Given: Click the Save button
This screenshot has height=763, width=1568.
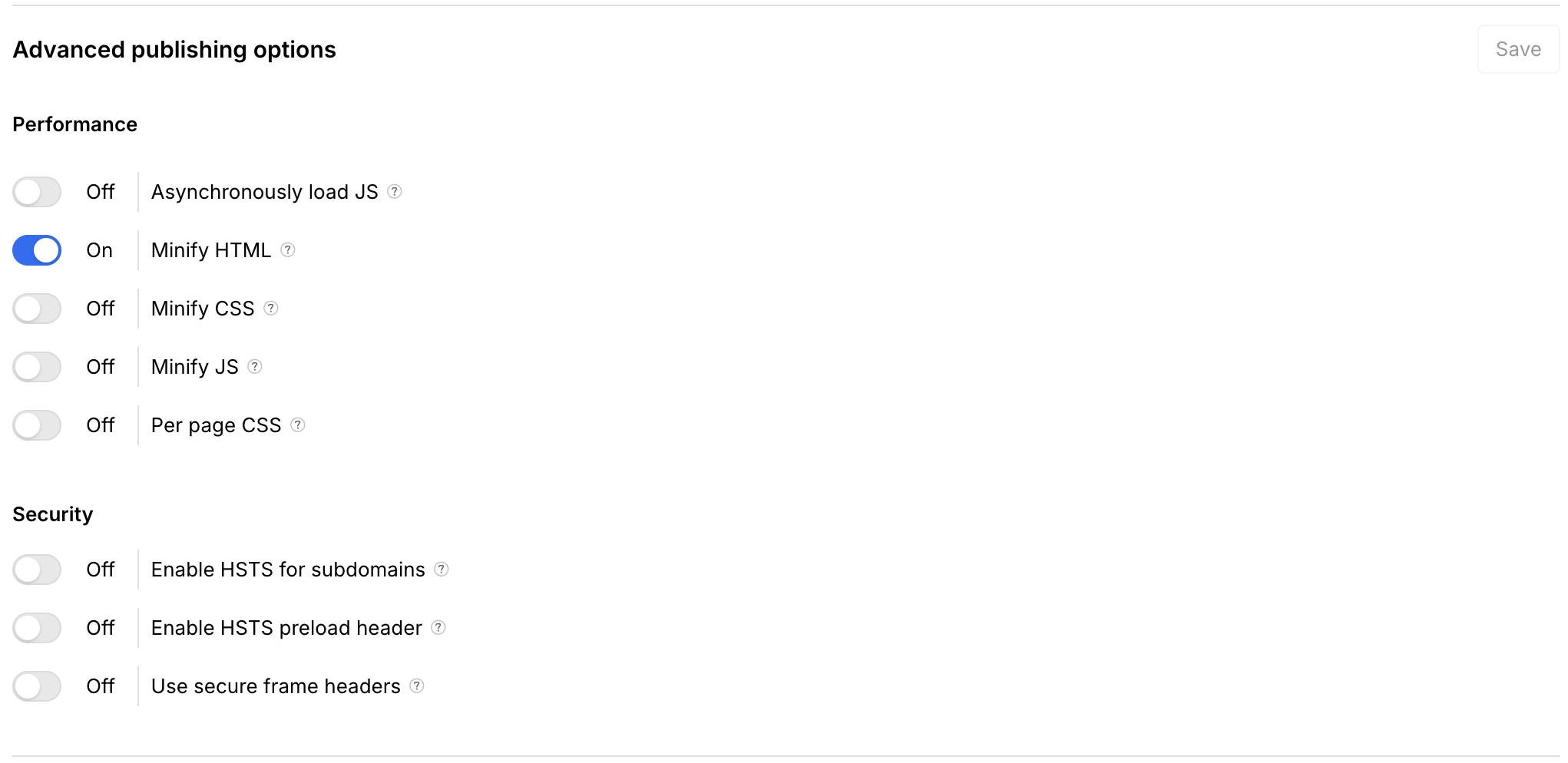Looking at the screenshot, I should coord(1518,49).
